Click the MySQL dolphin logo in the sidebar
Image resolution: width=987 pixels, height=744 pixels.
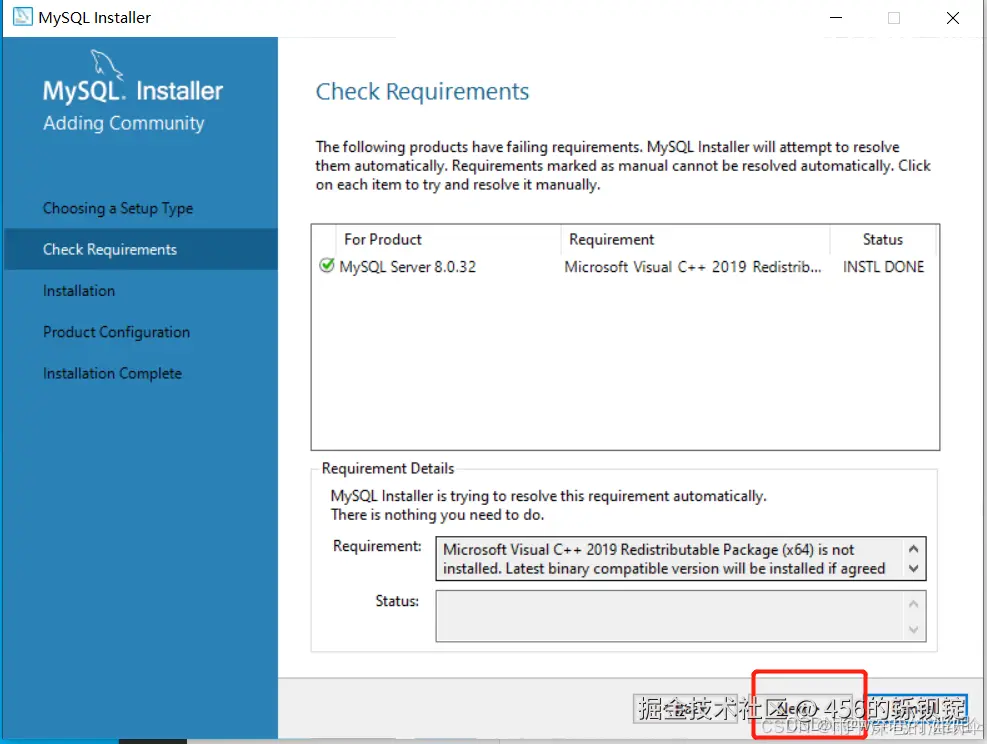106,63
